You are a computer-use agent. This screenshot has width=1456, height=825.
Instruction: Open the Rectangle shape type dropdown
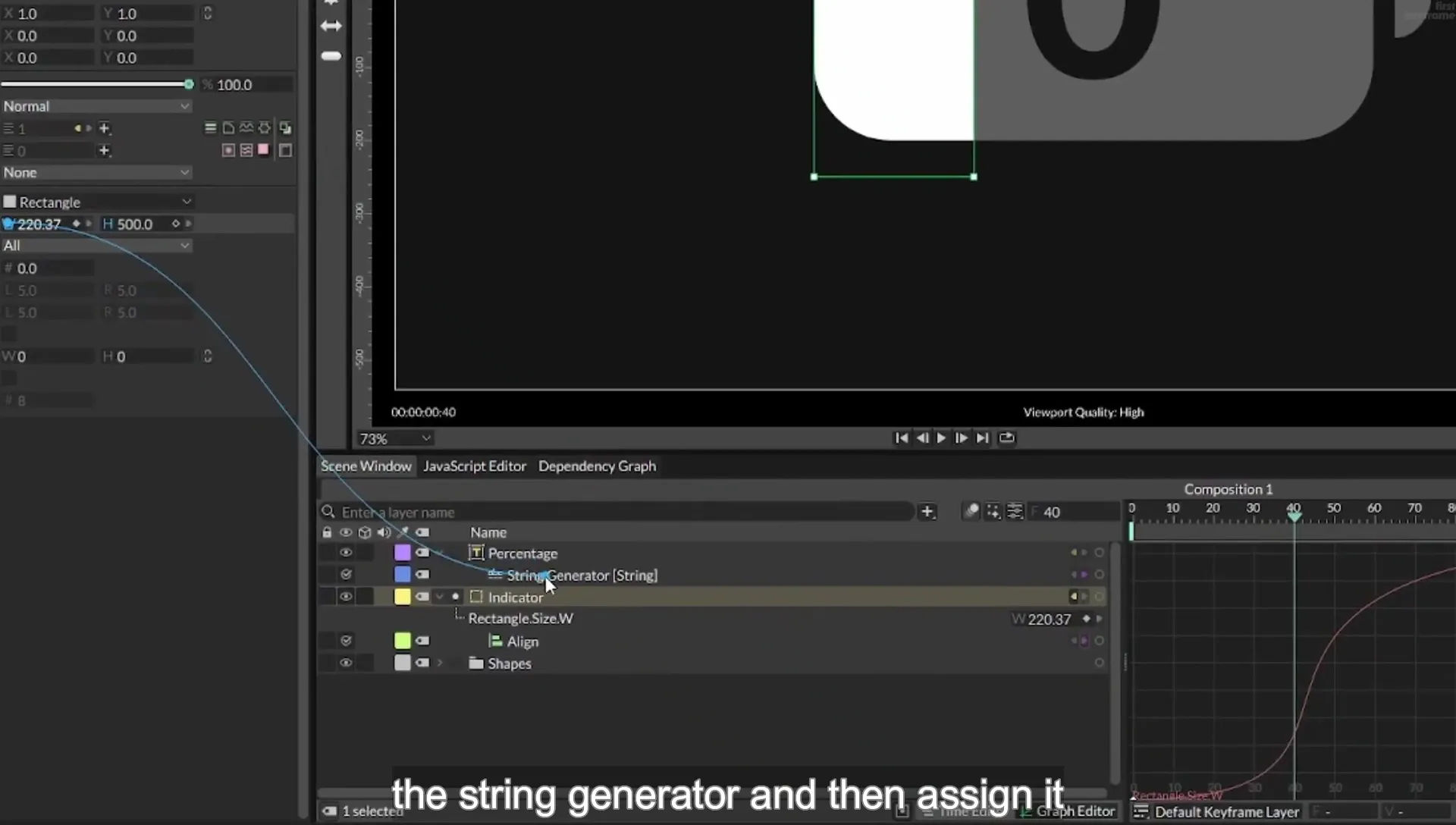pyautogui.click(x=98, y=202)
